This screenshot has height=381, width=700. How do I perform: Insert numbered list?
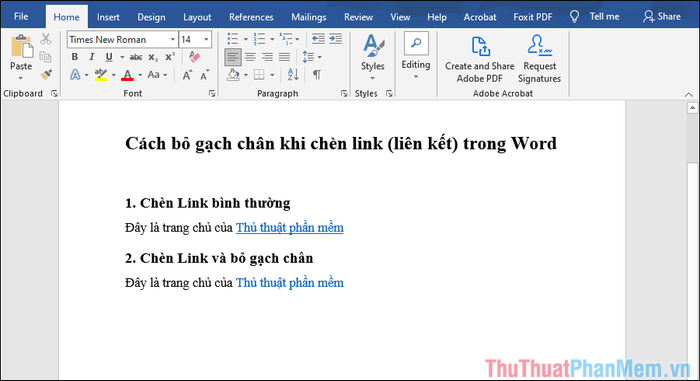coord(259,39)
